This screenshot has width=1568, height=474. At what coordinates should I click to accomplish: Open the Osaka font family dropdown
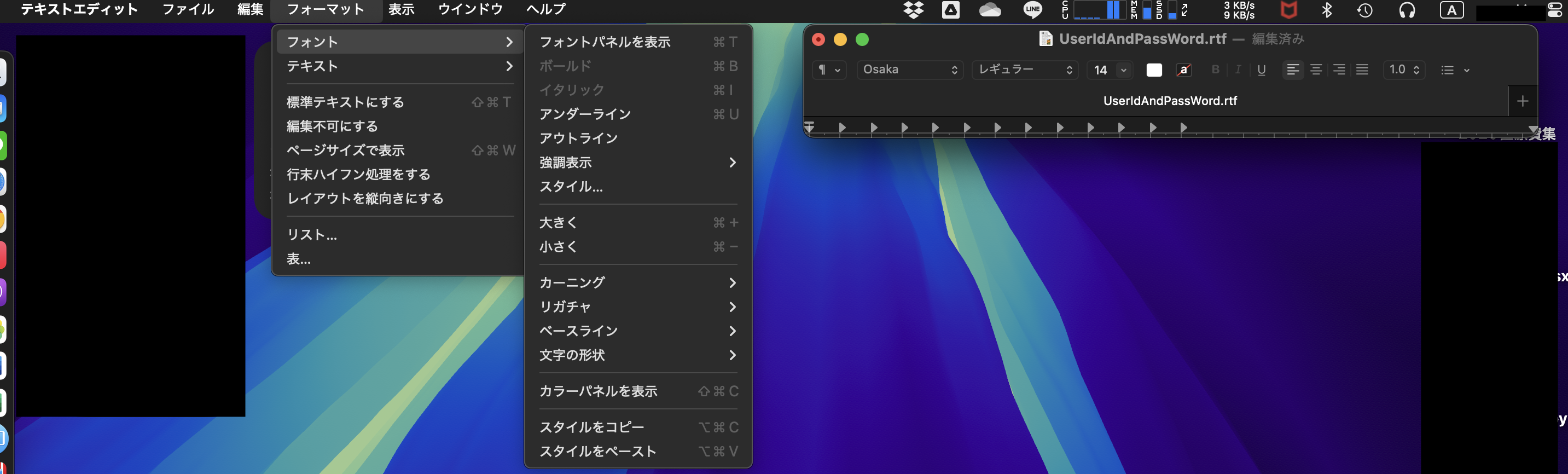(909, 70)
